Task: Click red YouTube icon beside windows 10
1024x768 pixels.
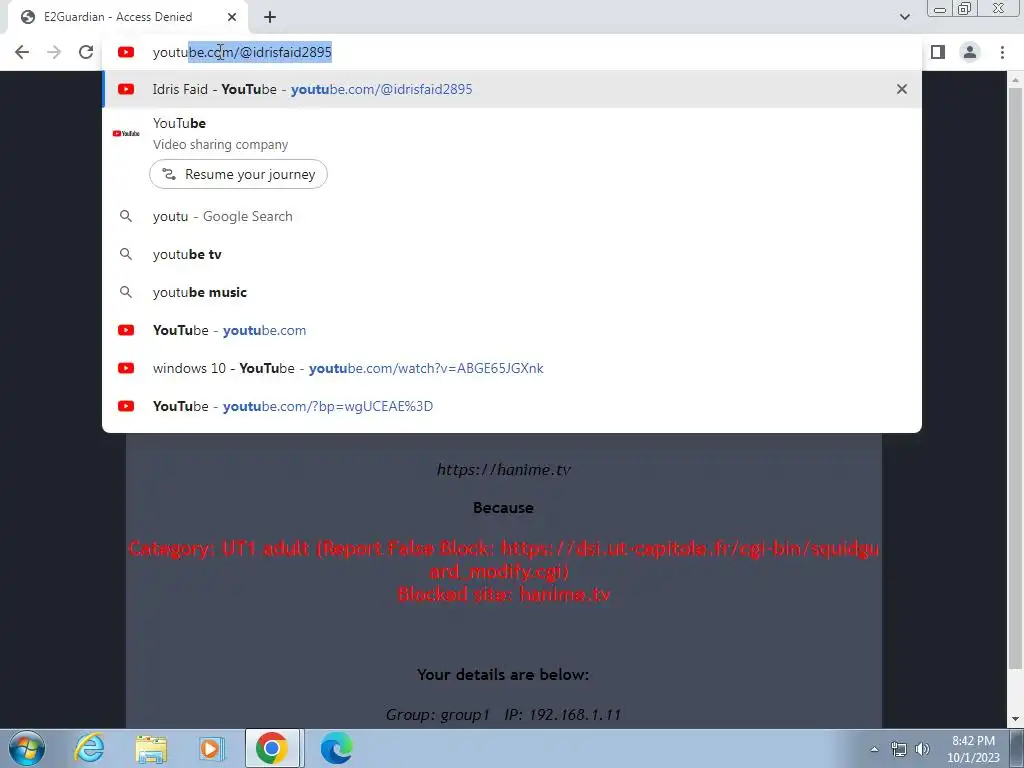Action: [126, 368]
